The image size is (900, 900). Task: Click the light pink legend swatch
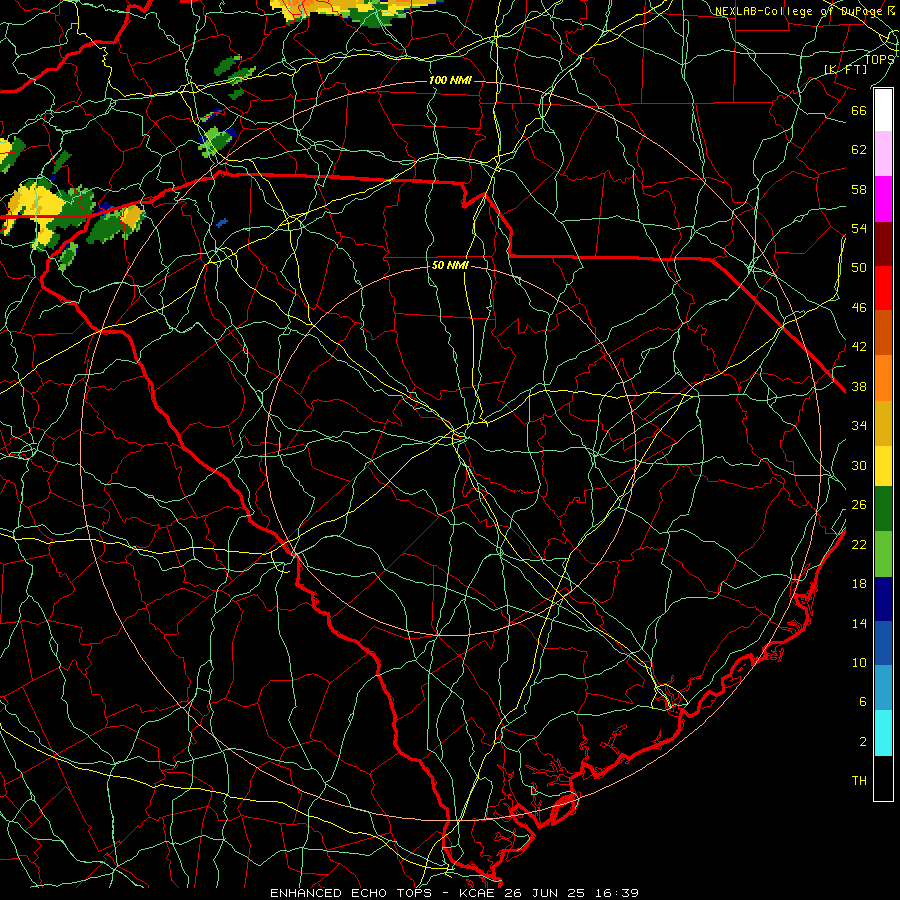coord(883,153)
